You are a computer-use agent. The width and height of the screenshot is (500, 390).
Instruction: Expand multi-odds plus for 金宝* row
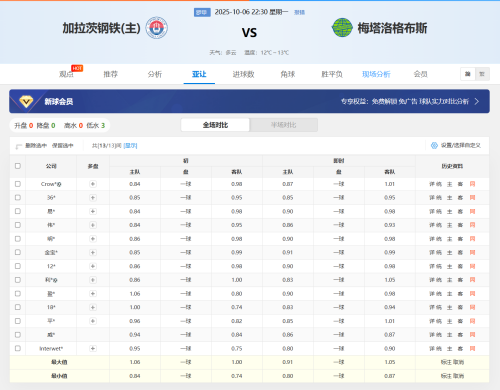coord(93,252)
